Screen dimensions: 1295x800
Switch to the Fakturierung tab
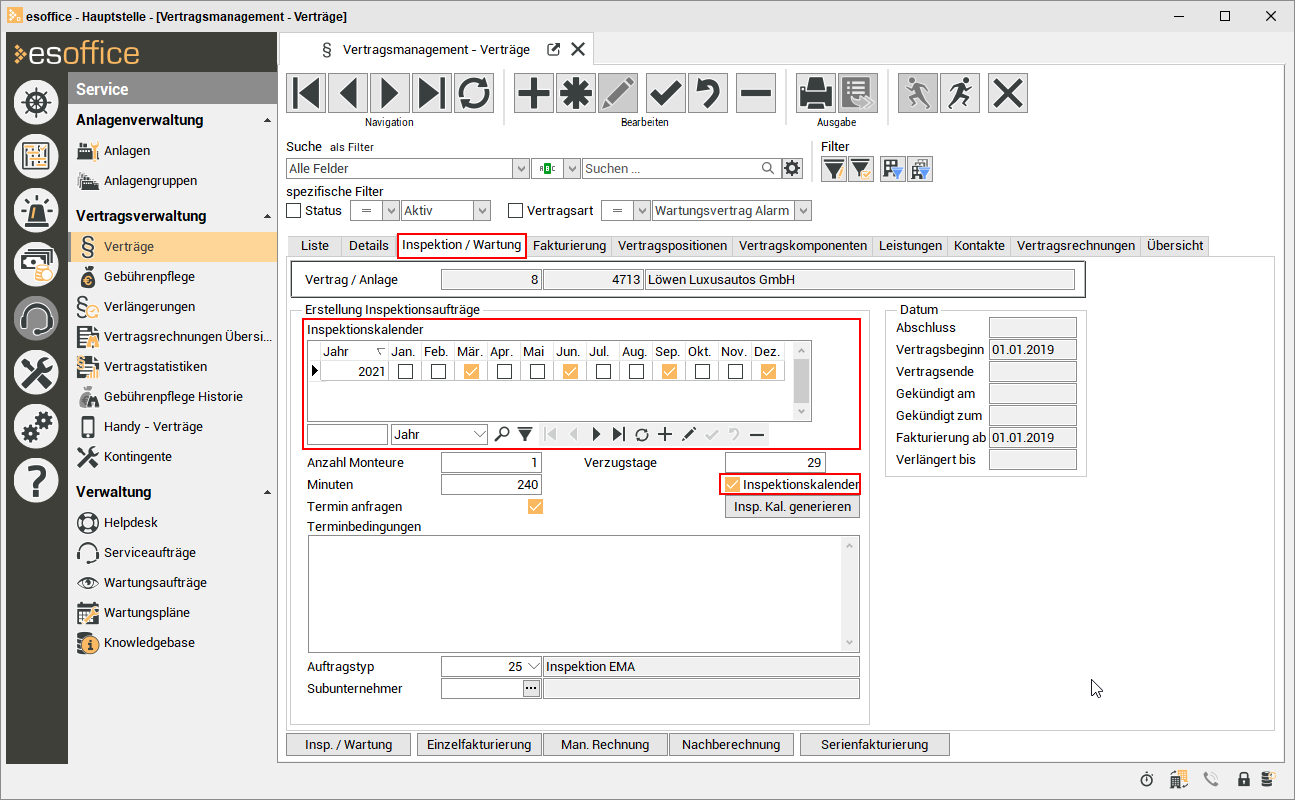pyautogui.click(x=570, y=245)
